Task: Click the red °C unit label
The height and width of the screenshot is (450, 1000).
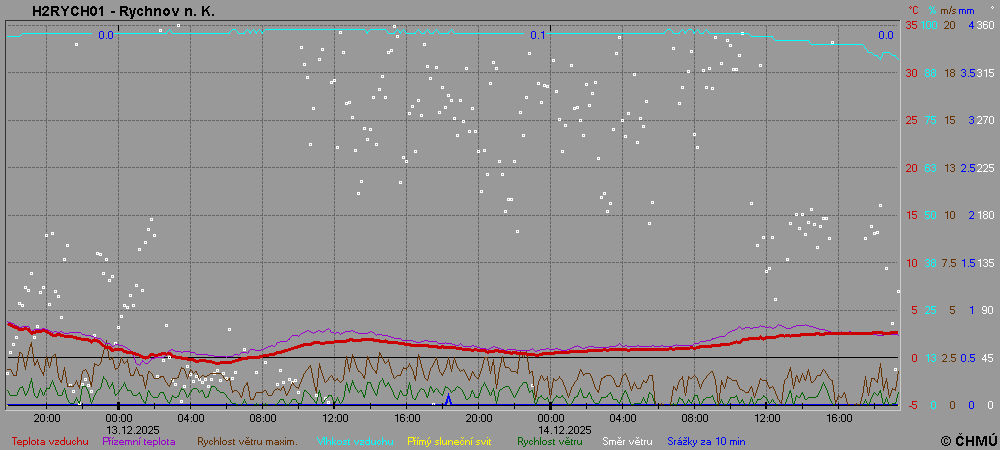Action: pos(912,10)
